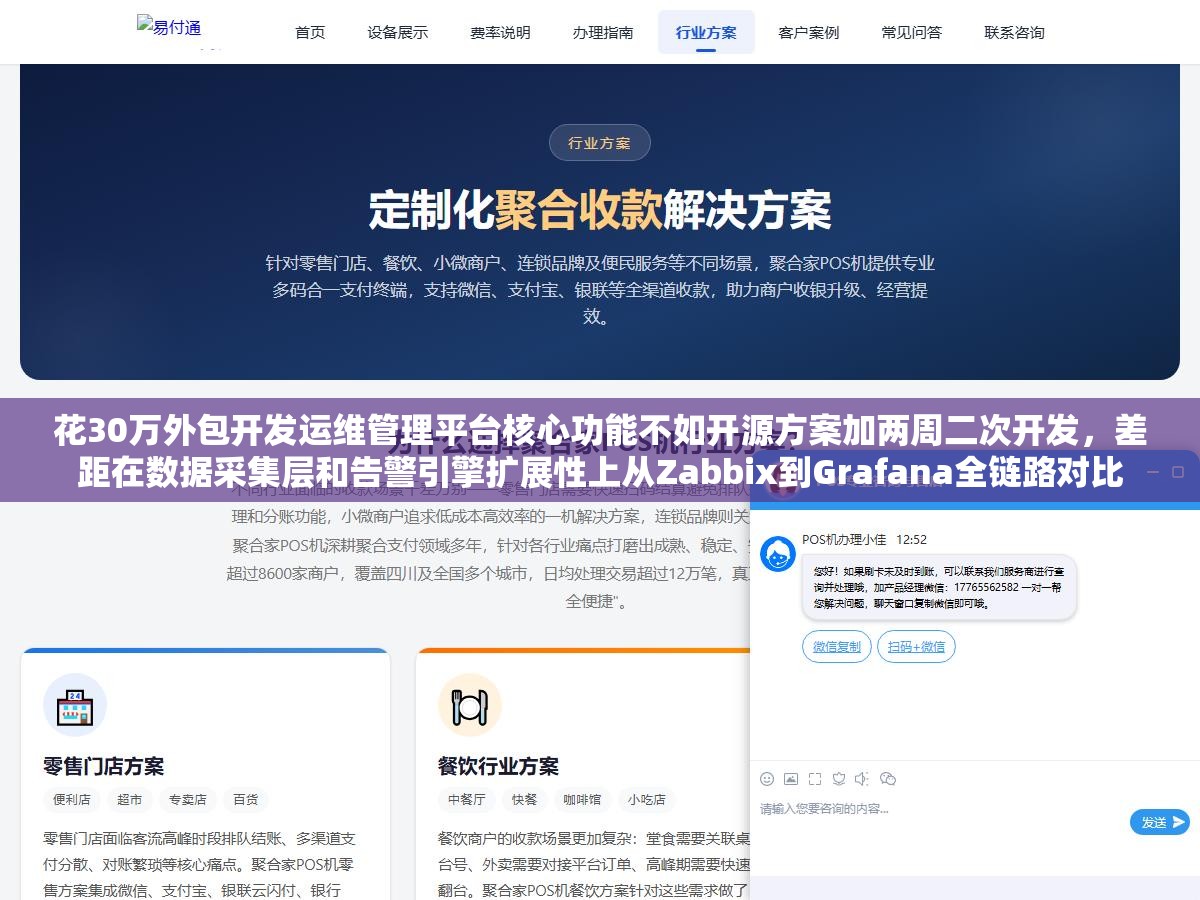
Task: Click the 专卖店 tag
Action: coord(188,800)
